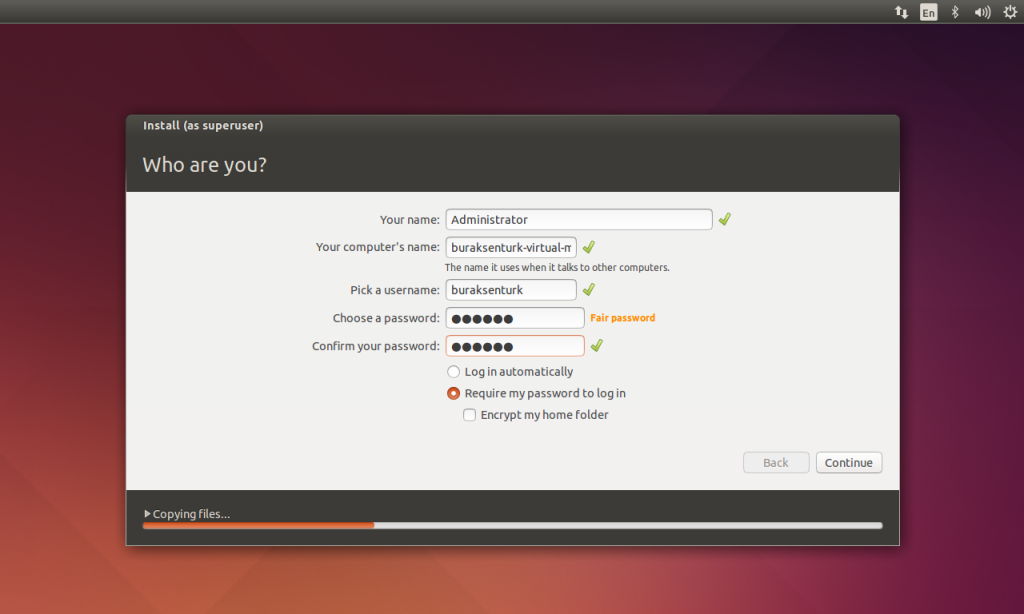Click the Continue button

coord(848,462)
